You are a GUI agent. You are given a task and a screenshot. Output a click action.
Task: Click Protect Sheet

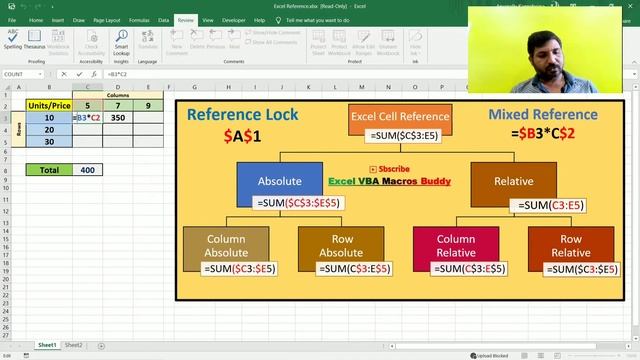[x=318, y=42]
